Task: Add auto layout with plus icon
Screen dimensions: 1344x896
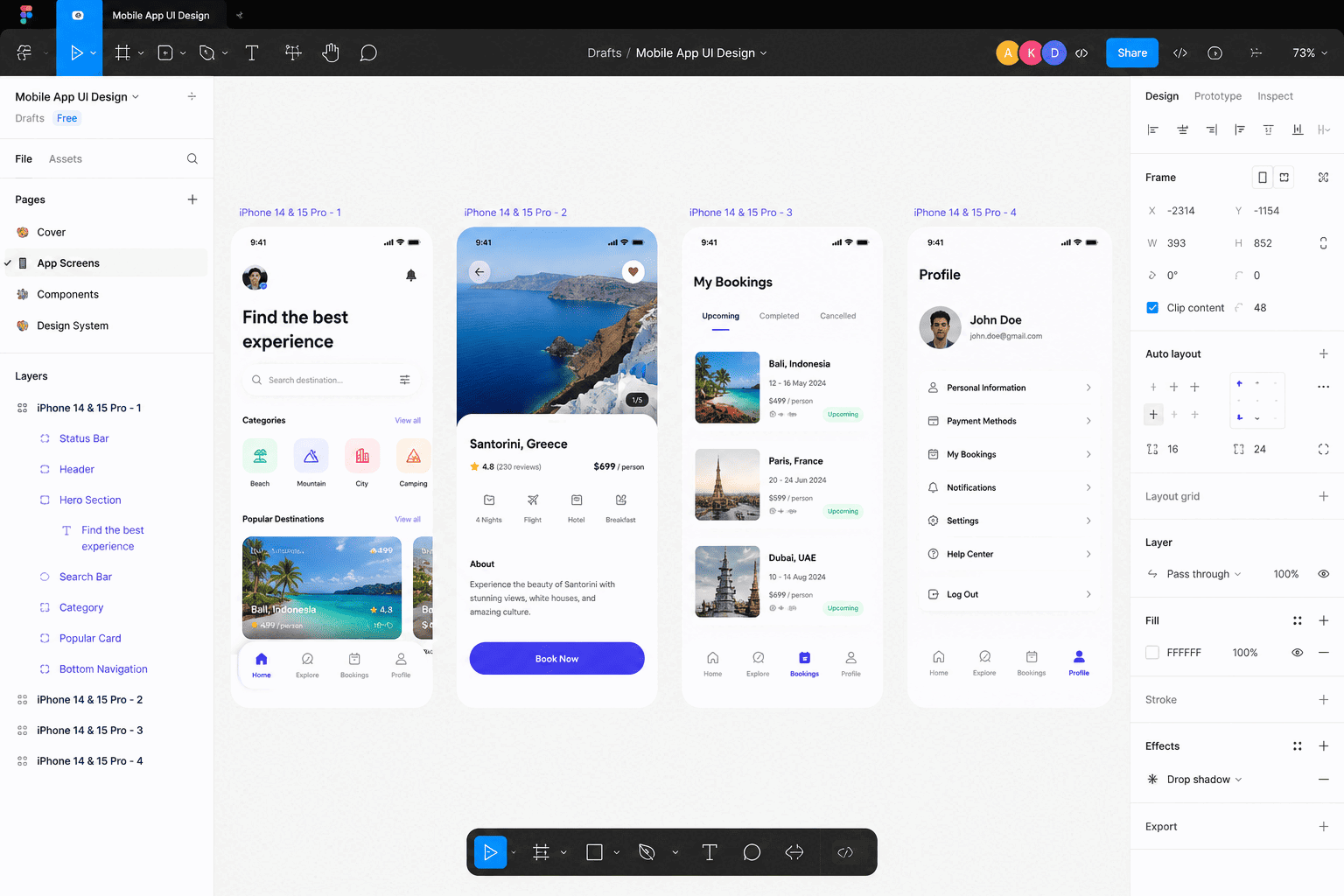Action: pos(1323,354)
